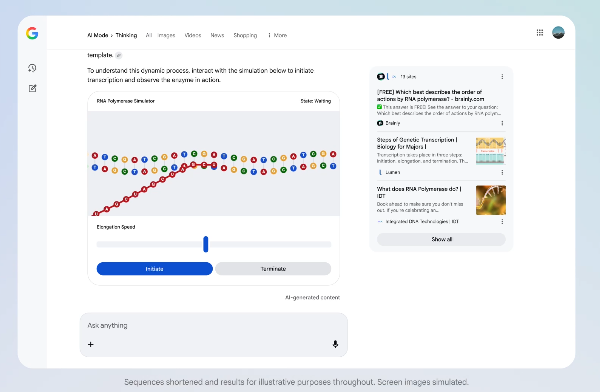Open options menu for the Lumen result
Screen dimensions: 600x392
click(502, 173)
